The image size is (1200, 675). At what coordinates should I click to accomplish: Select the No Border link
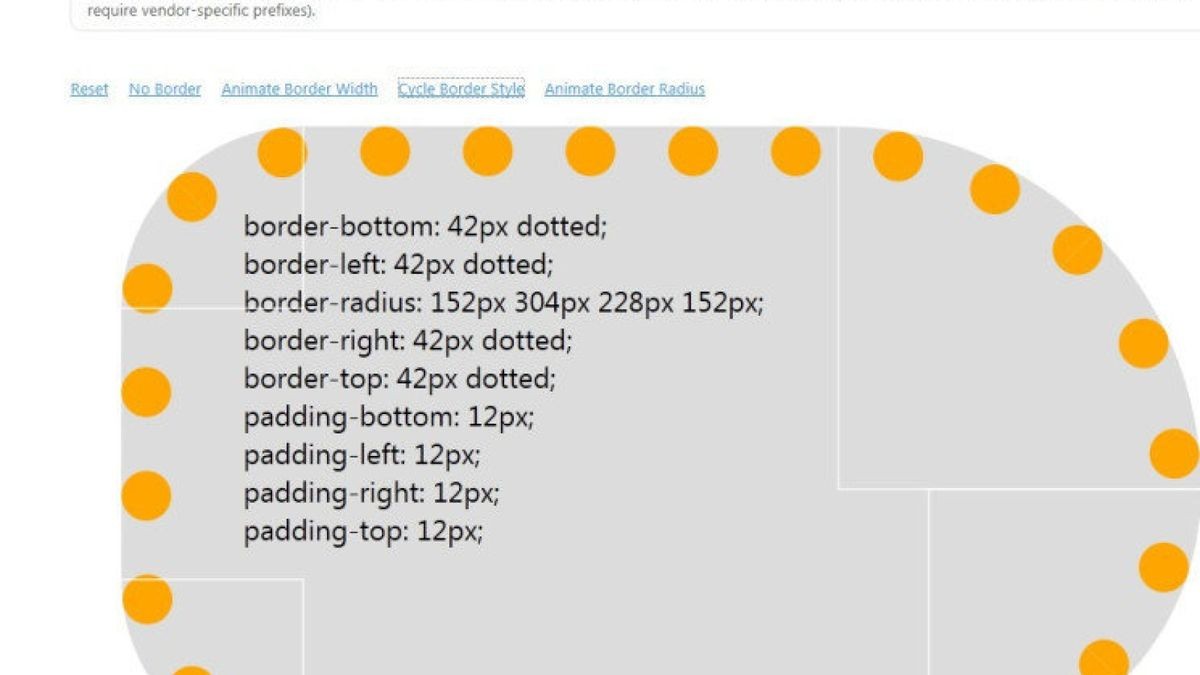pos(165,89)
